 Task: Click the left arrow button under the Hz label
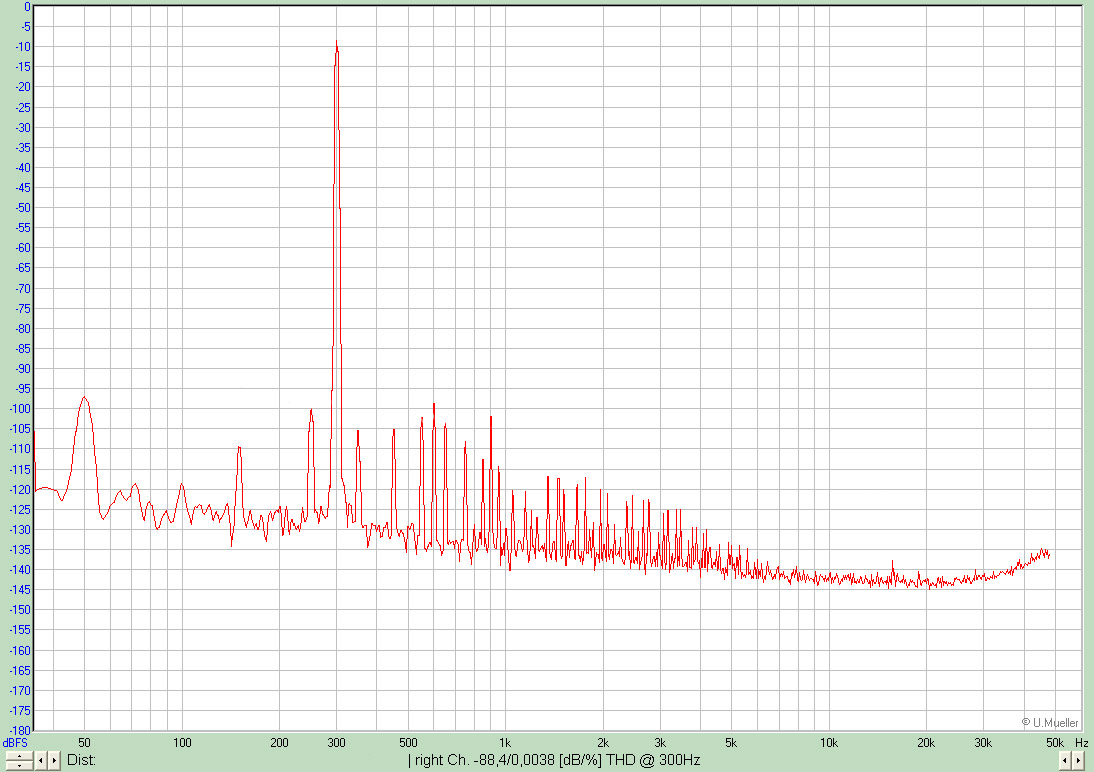[1066, 760]
